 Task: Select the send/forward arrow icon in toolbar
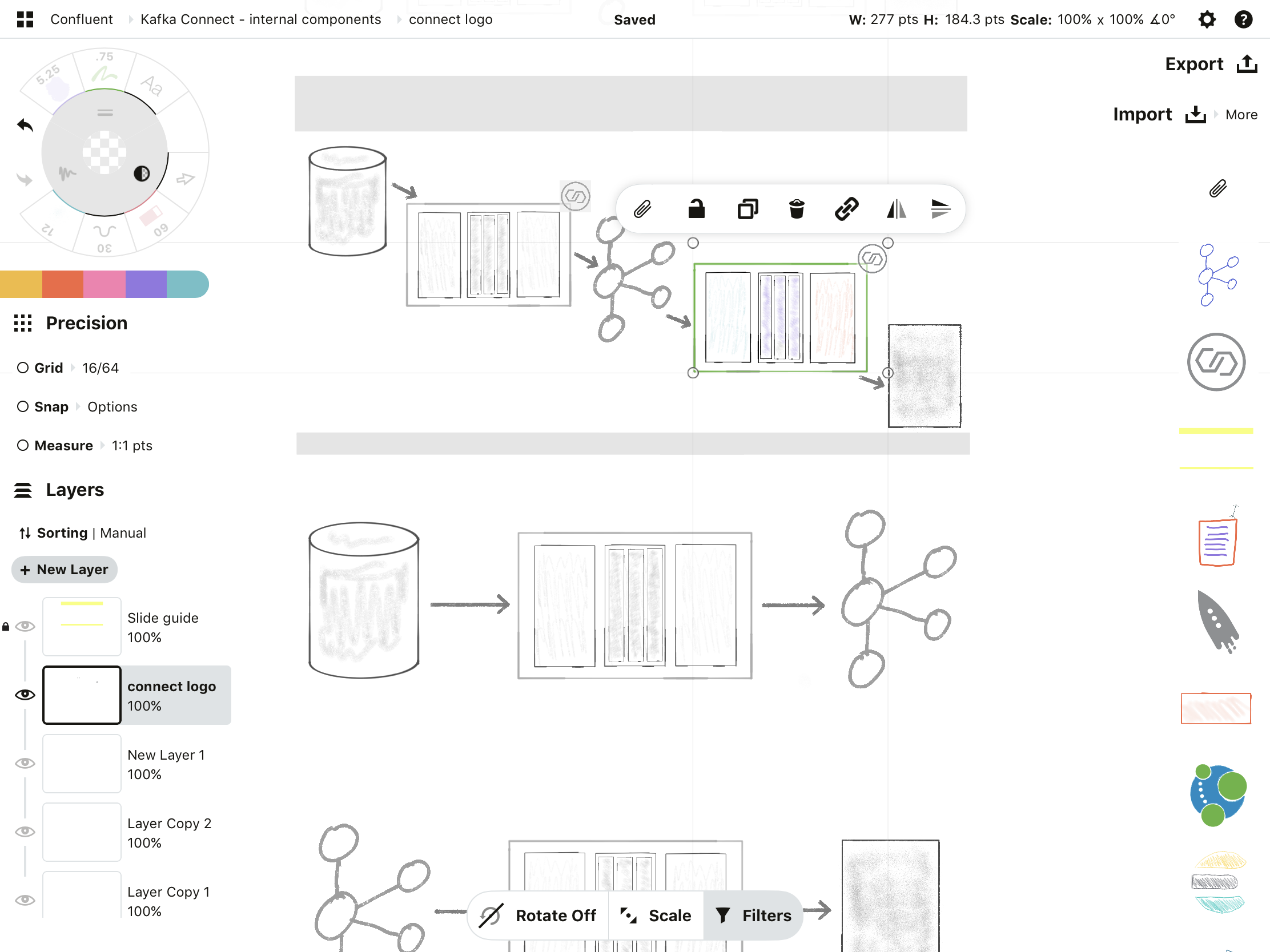(941, 209)
